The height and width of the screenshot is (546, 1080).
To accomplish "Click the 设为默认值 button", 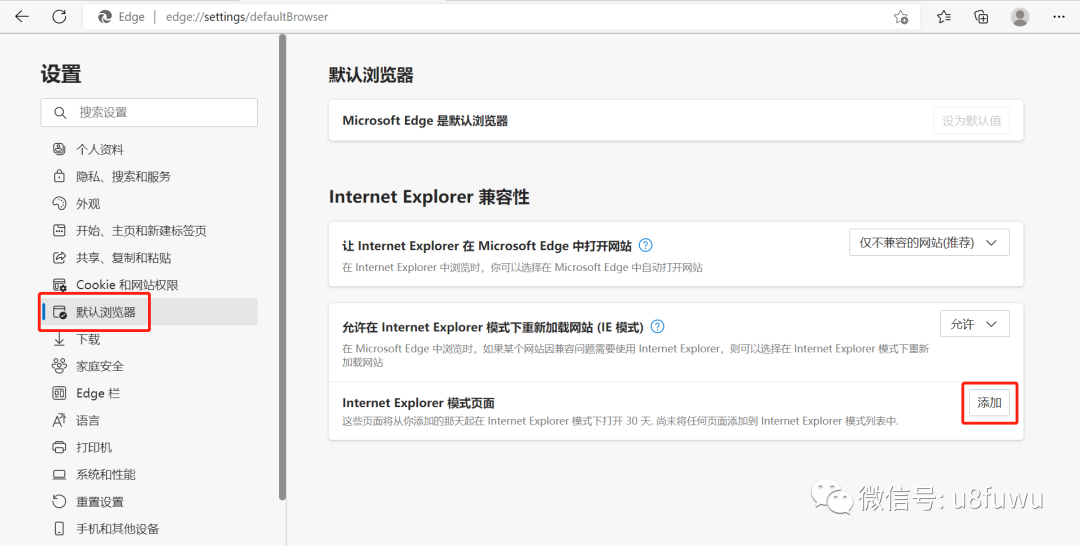I will click(x=971, y=120).
